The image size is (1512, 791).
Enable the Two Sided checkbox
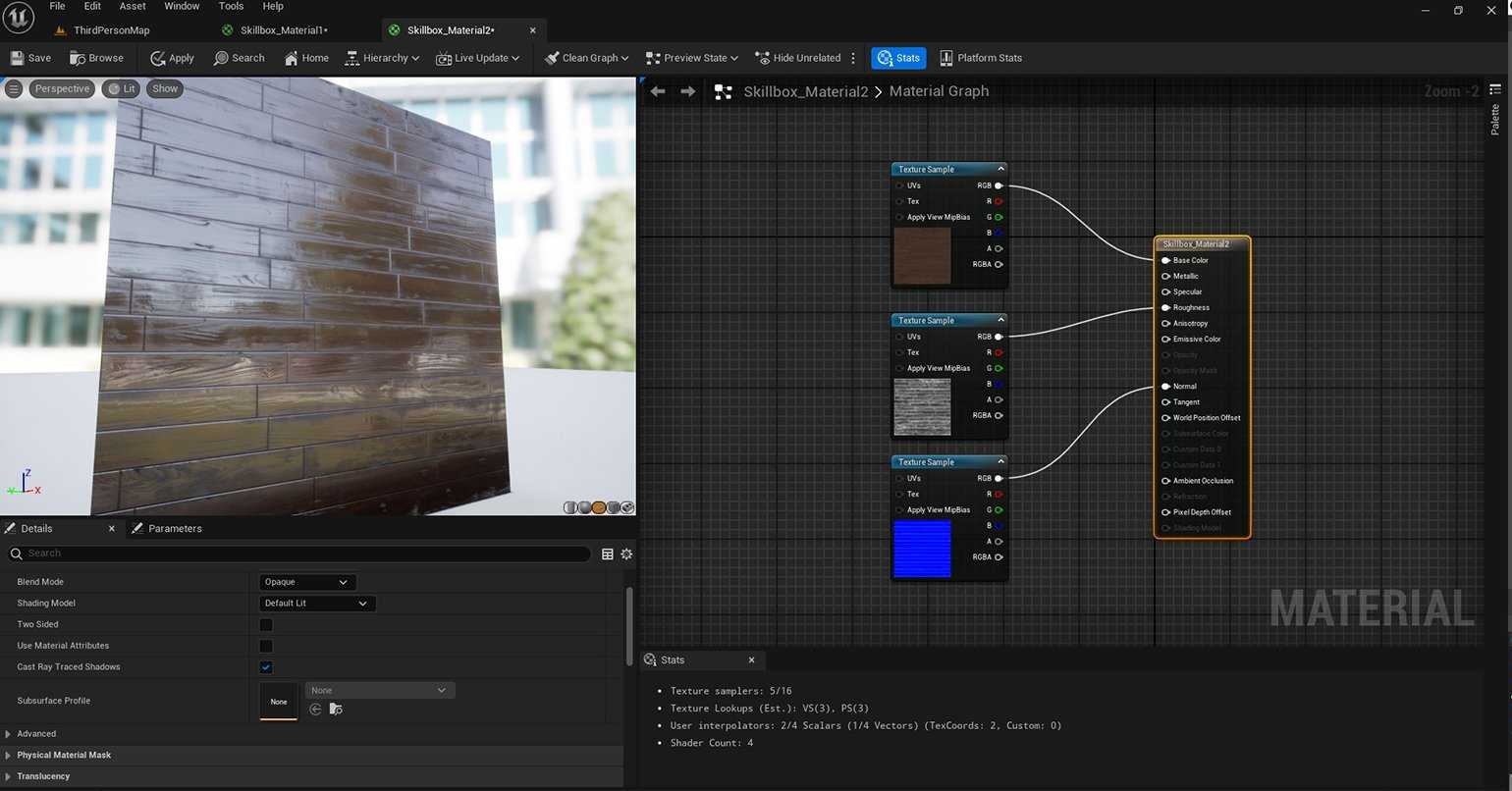[x=266, y=625]
